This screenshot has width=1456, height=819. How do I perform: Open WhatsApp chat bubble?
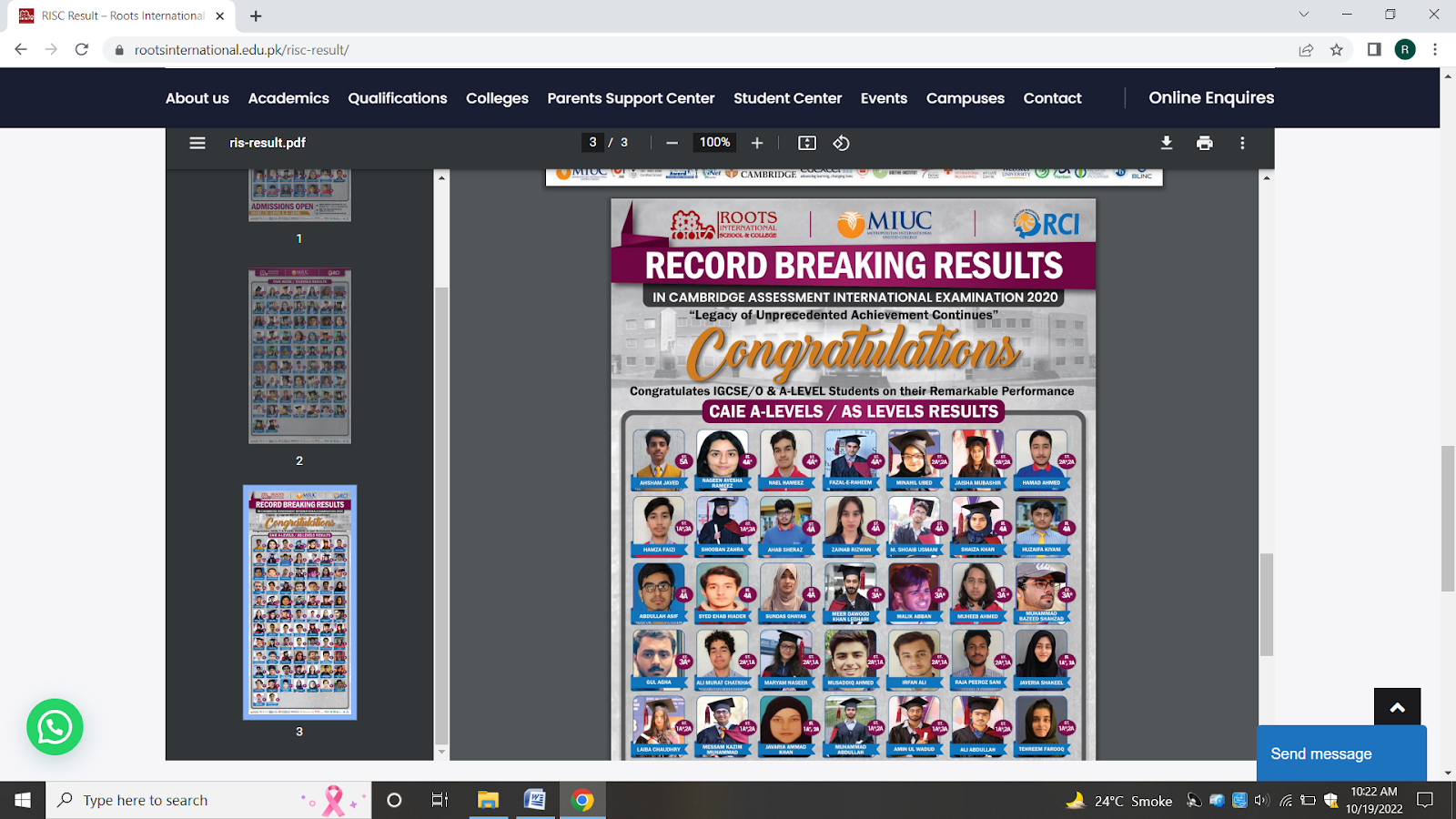[55, 727]
